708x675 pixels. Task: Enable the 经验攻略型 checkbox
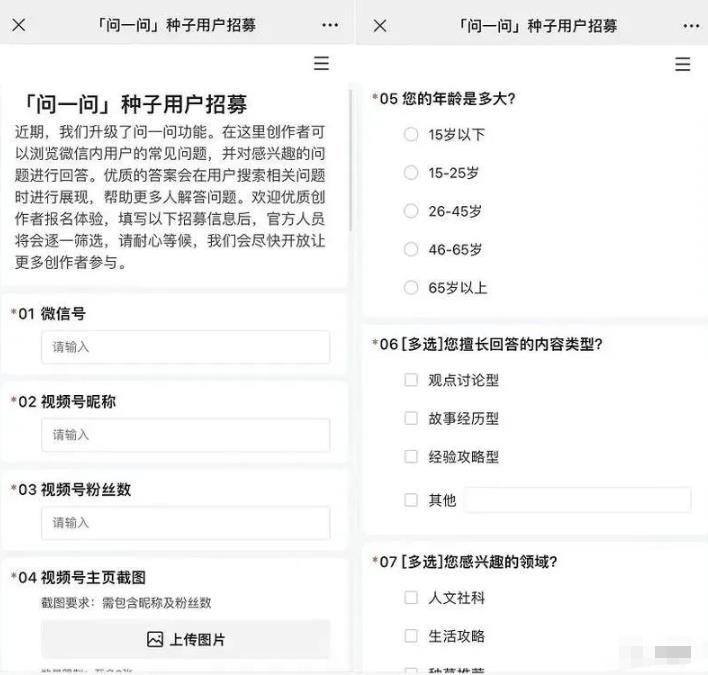411,457
